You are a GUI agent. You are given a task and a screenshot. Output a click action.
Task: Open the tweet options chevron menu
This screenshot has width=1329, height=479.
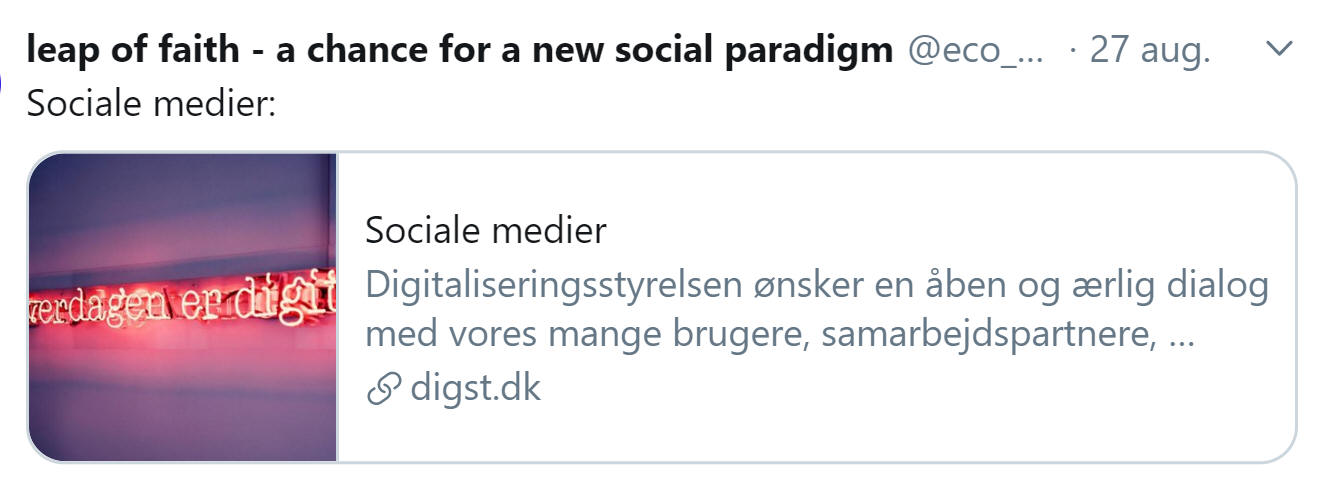click(x=1279, y=49)
